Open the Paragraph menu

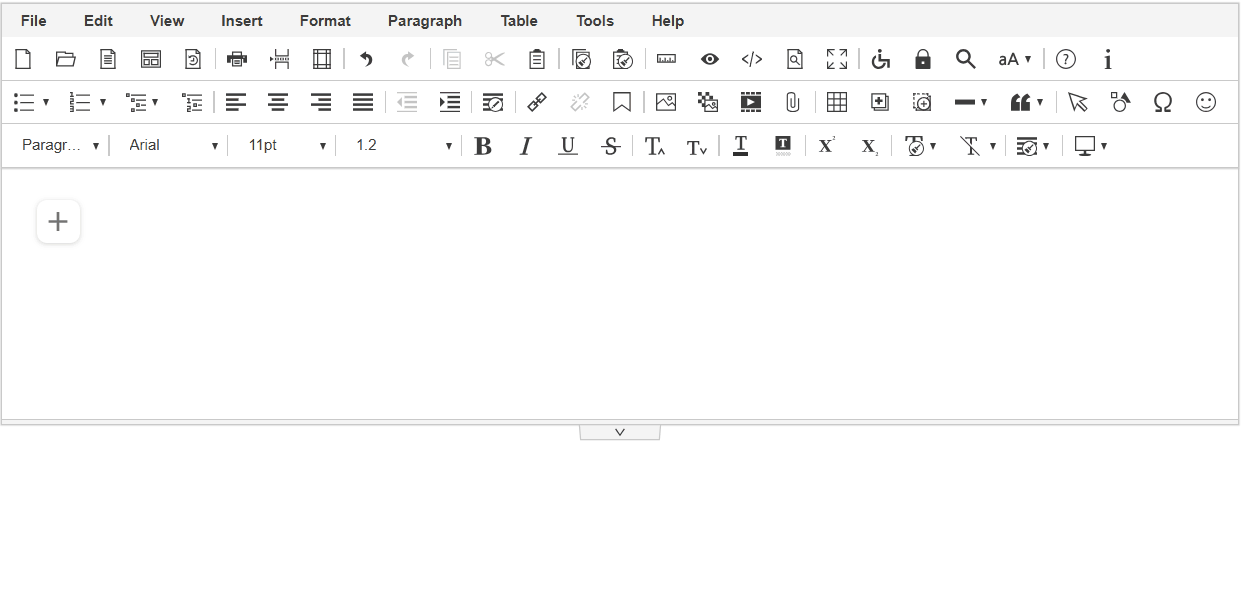[x=425, y=21]
